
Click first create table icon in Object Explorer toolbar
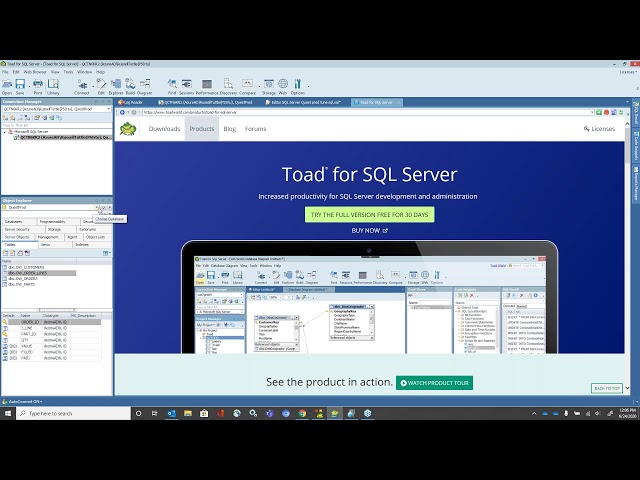5,253
